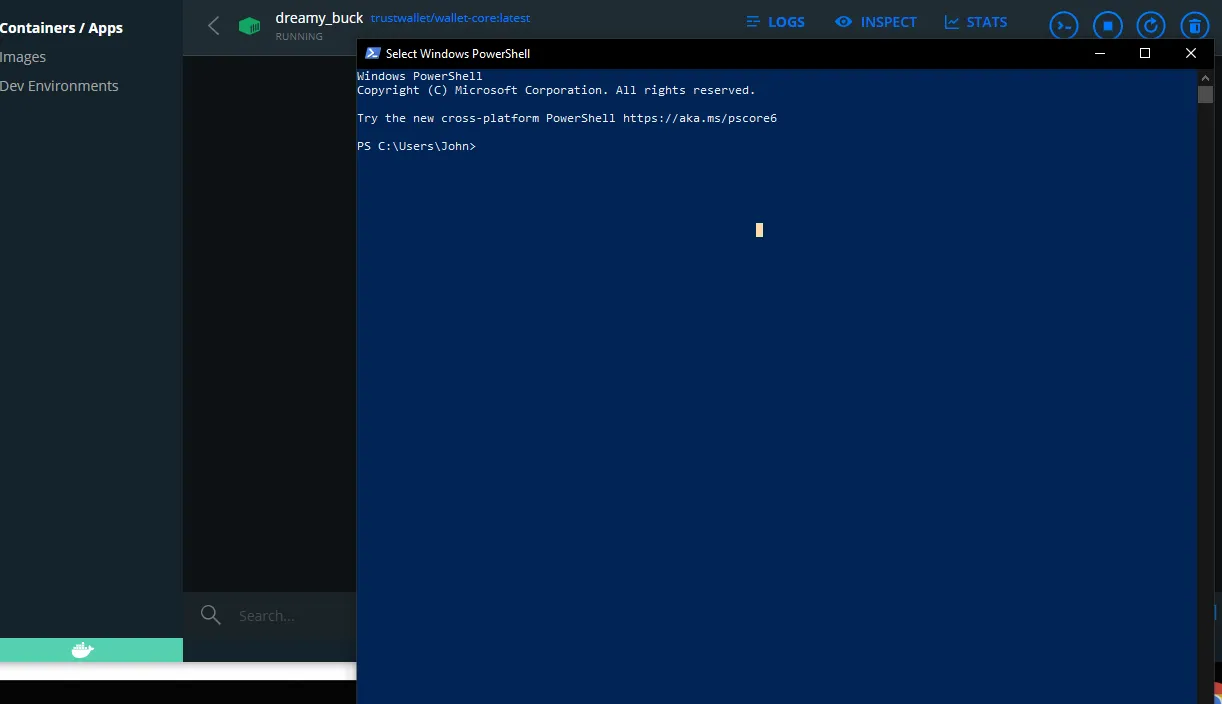Go back using the left chevron arrow
The width and height of the screenshot is (1222, 704).
(213, 26)
